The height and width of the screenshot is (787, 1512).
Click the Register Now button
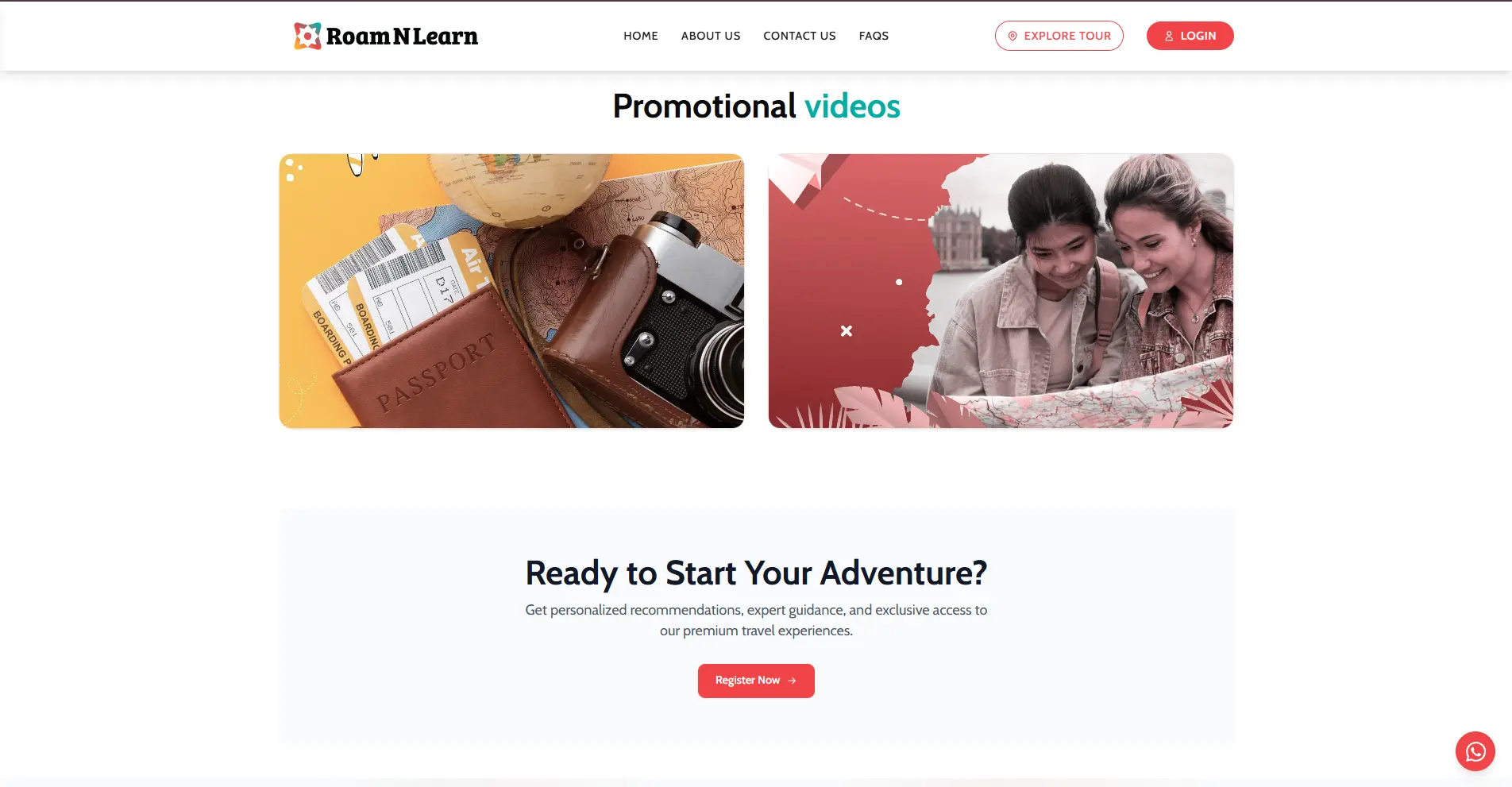756,681
